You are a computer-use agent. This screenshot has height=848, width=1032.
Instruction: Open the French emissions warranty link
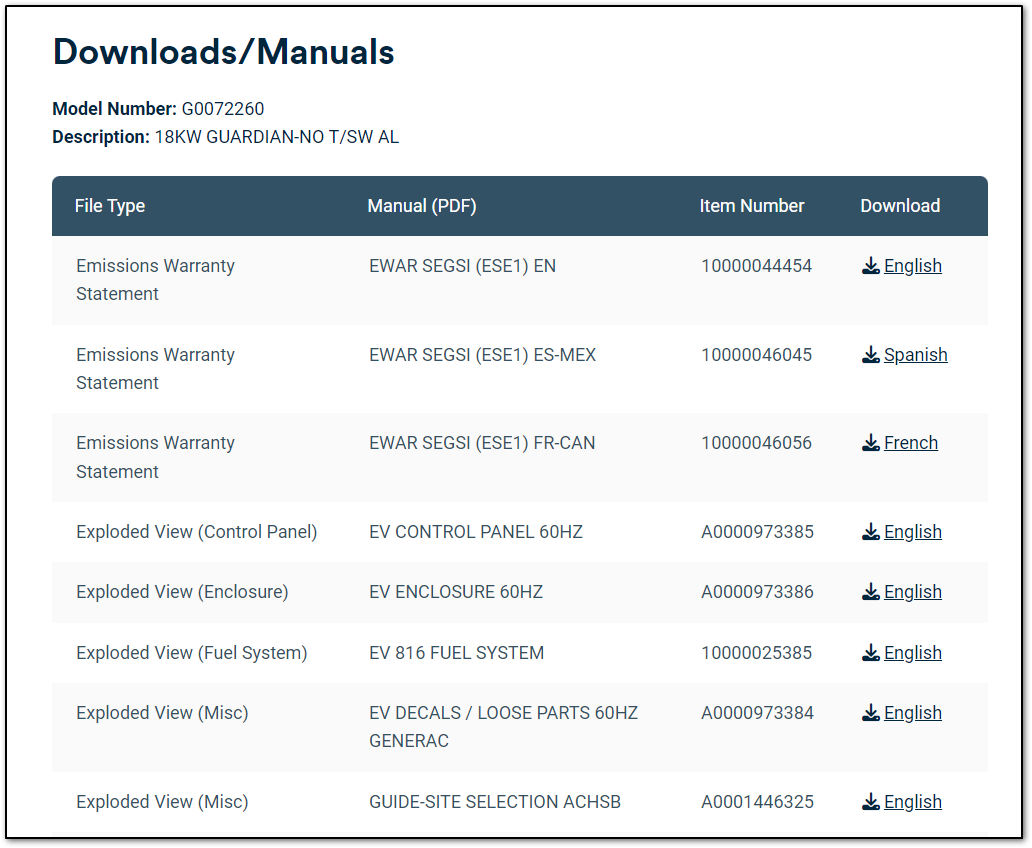click(x=910, y=443)
